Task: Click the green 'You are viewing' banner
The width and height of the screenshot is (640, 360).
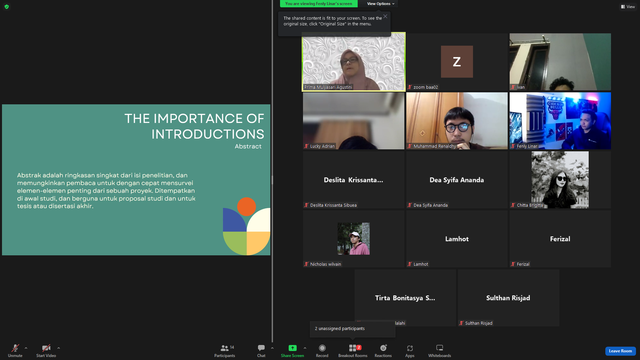Action: [x=319, y=4]
